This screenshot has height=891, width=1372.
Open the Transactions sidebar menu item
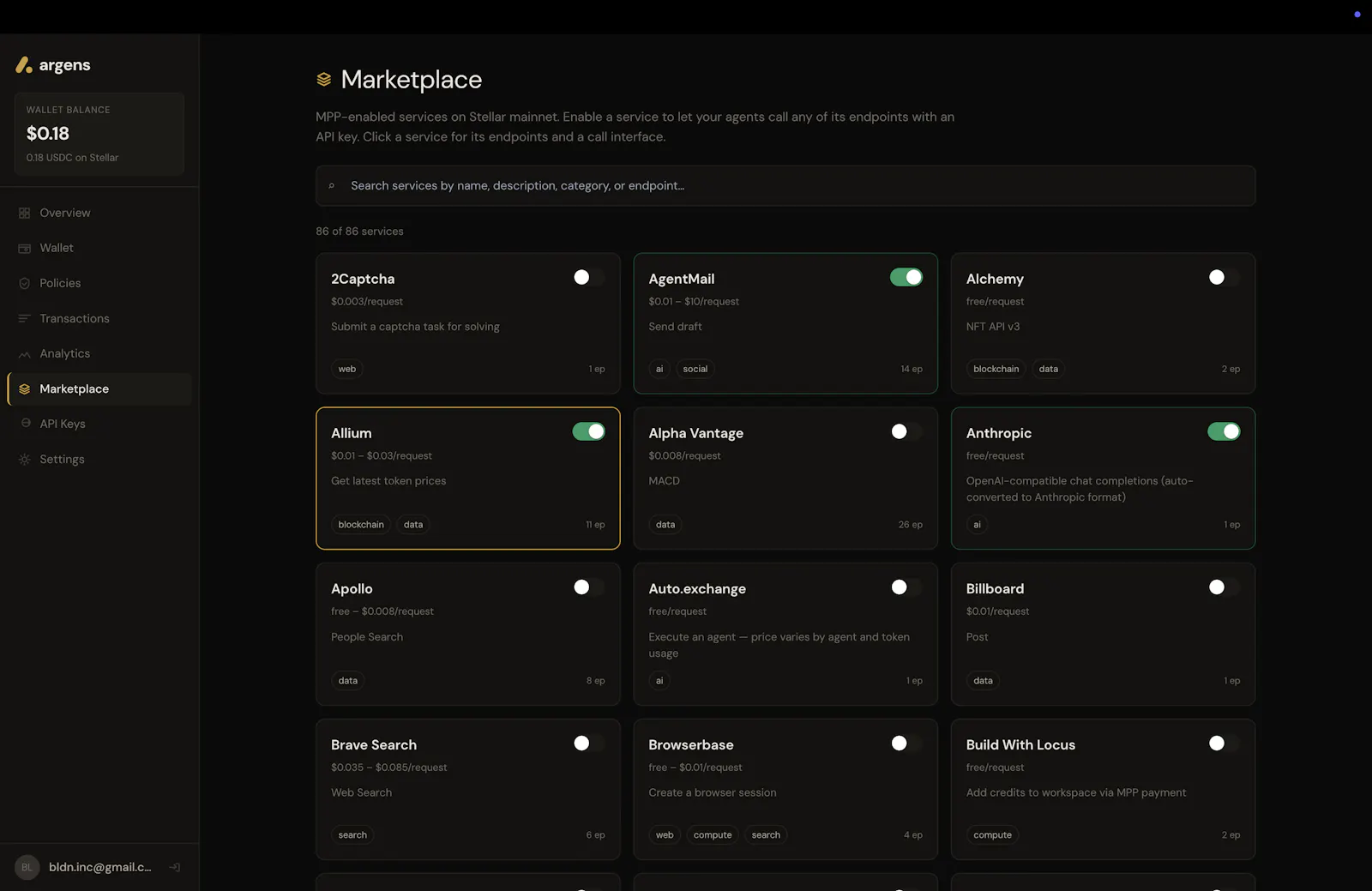click(x=99, y=318)
